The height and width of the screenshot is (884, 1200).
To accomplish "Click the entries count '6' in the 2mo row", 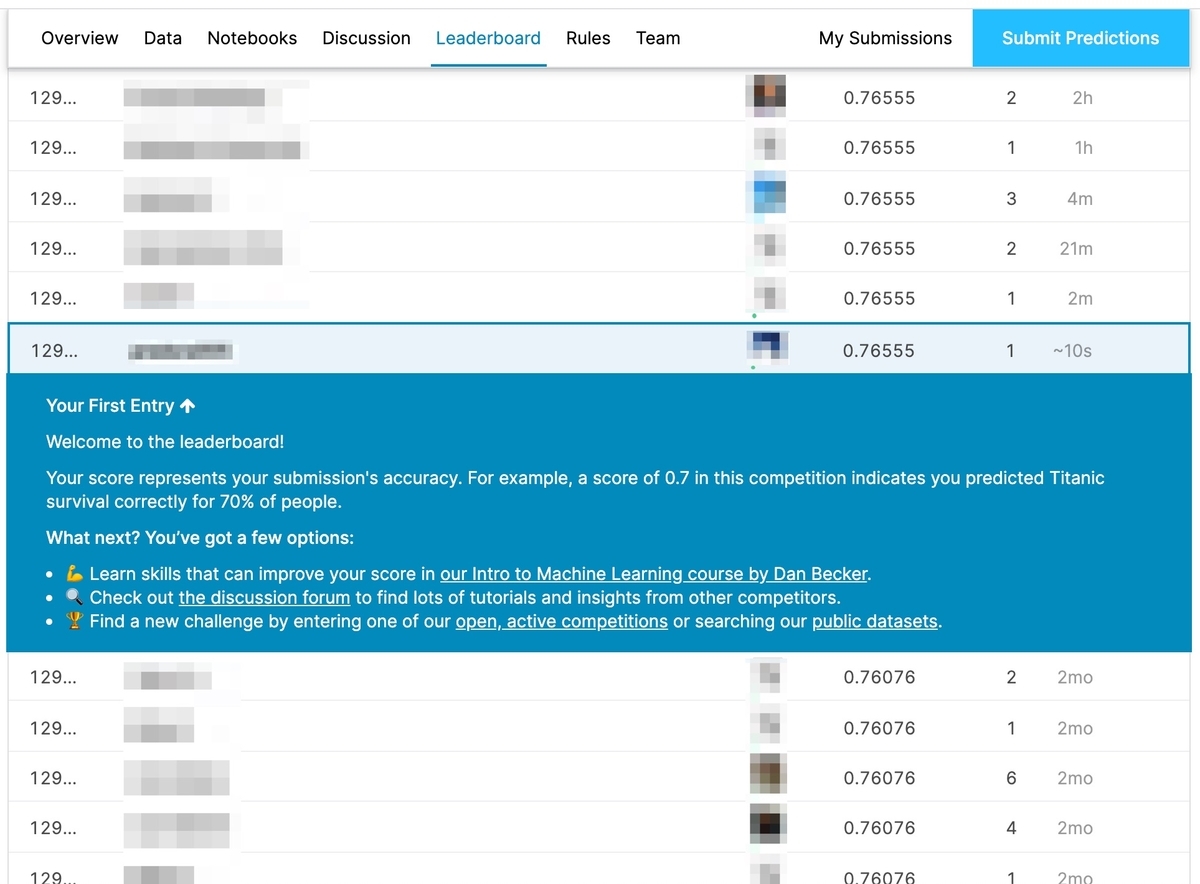I will pos(1011,778).
